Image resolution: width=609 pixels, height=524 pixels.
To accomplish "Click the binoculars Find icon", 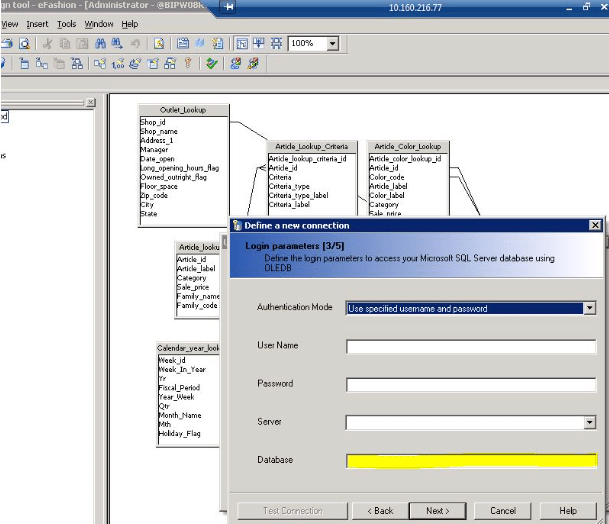I will pos(99,44).
